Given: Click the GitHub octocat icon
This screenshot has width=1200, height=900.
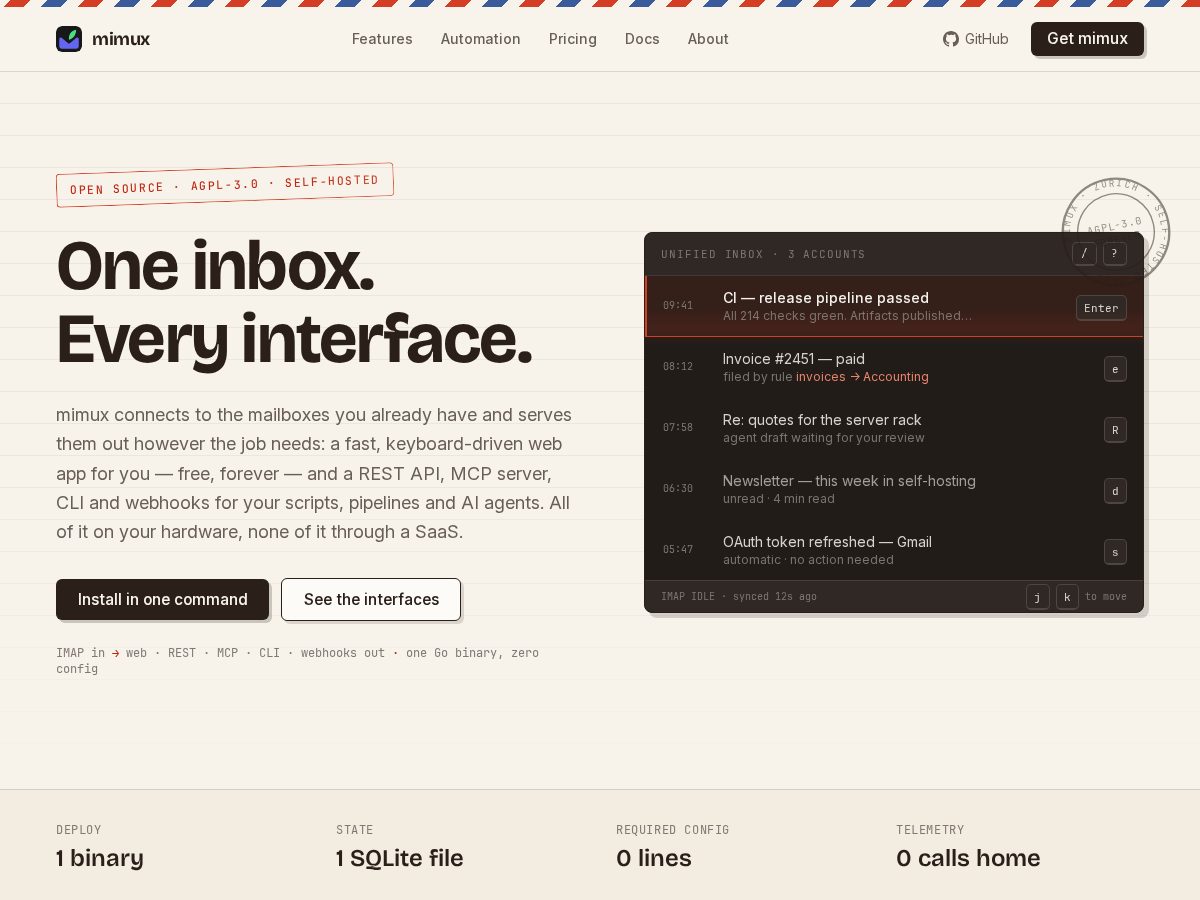Looking at the screenshot, I should [951, 39].
